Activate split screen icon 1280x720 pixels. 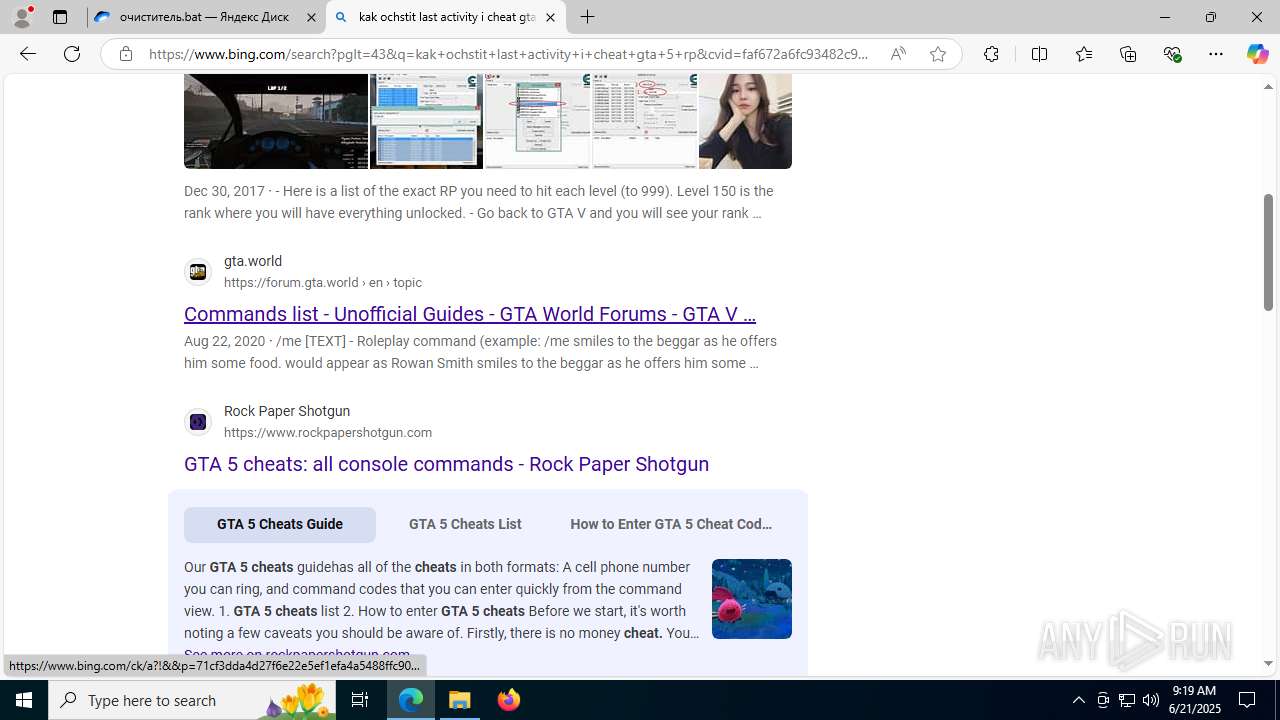(1039, 54)
